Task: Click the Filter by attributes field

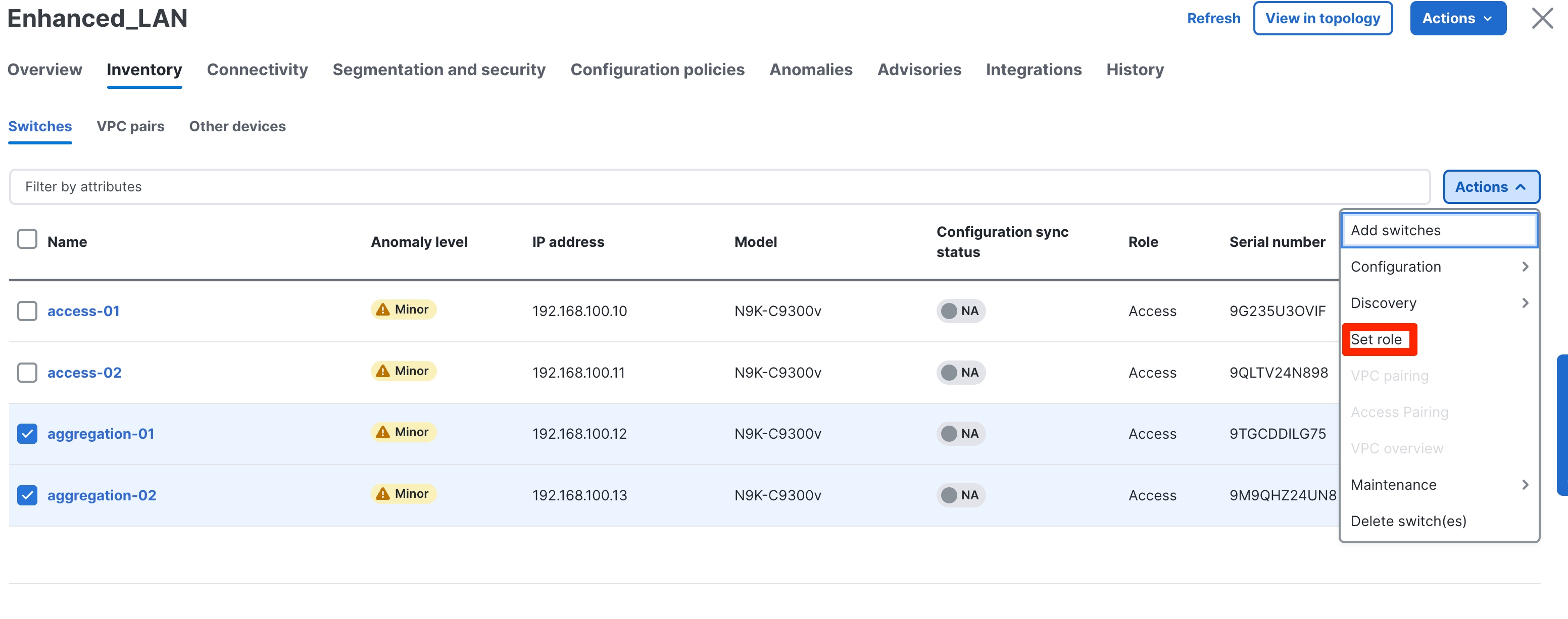Action: 718,187
